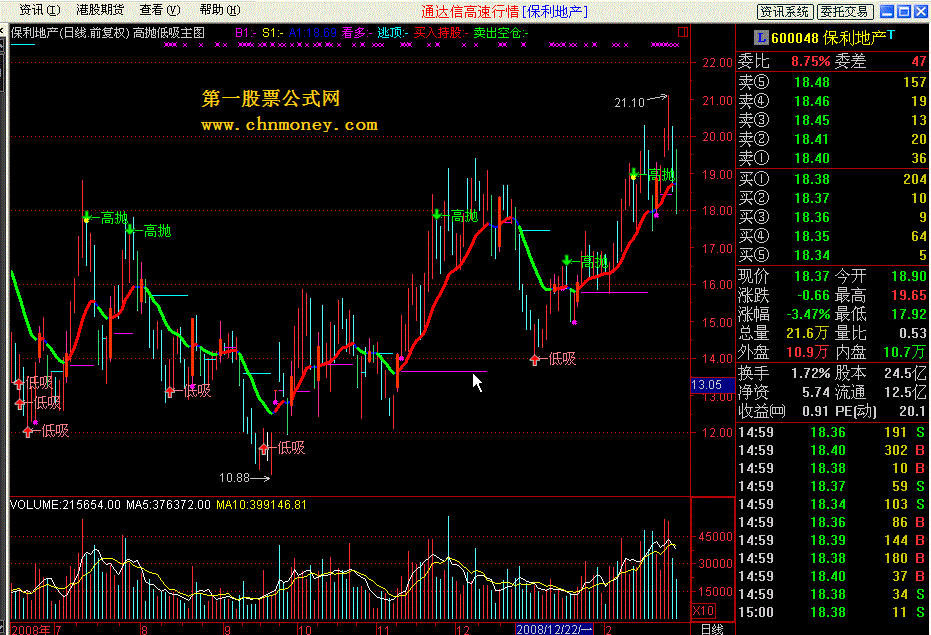This screenshot has height=635, width=931.
Task: Click the 收益(四) value 0.91
Action: click(816, 411)
